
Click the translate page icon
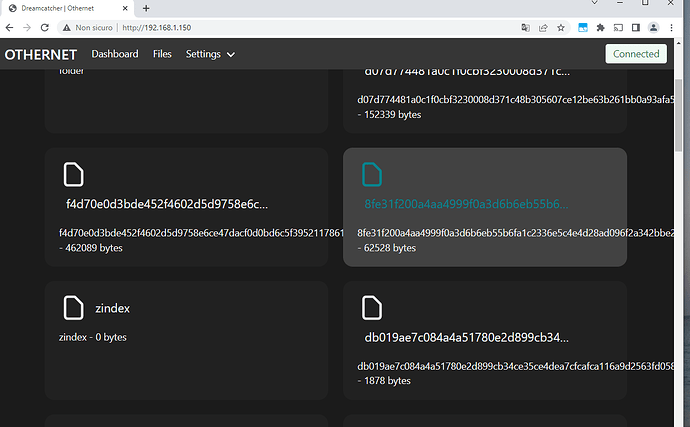click(x=525, y=28)
